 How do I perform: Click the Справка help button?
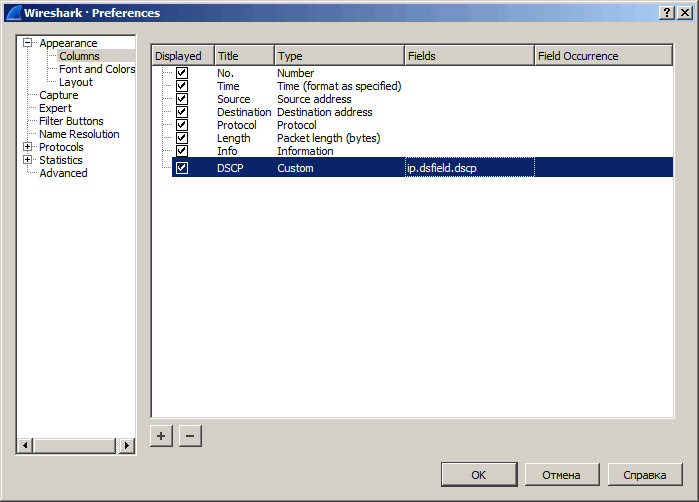(x=645, y=475)
